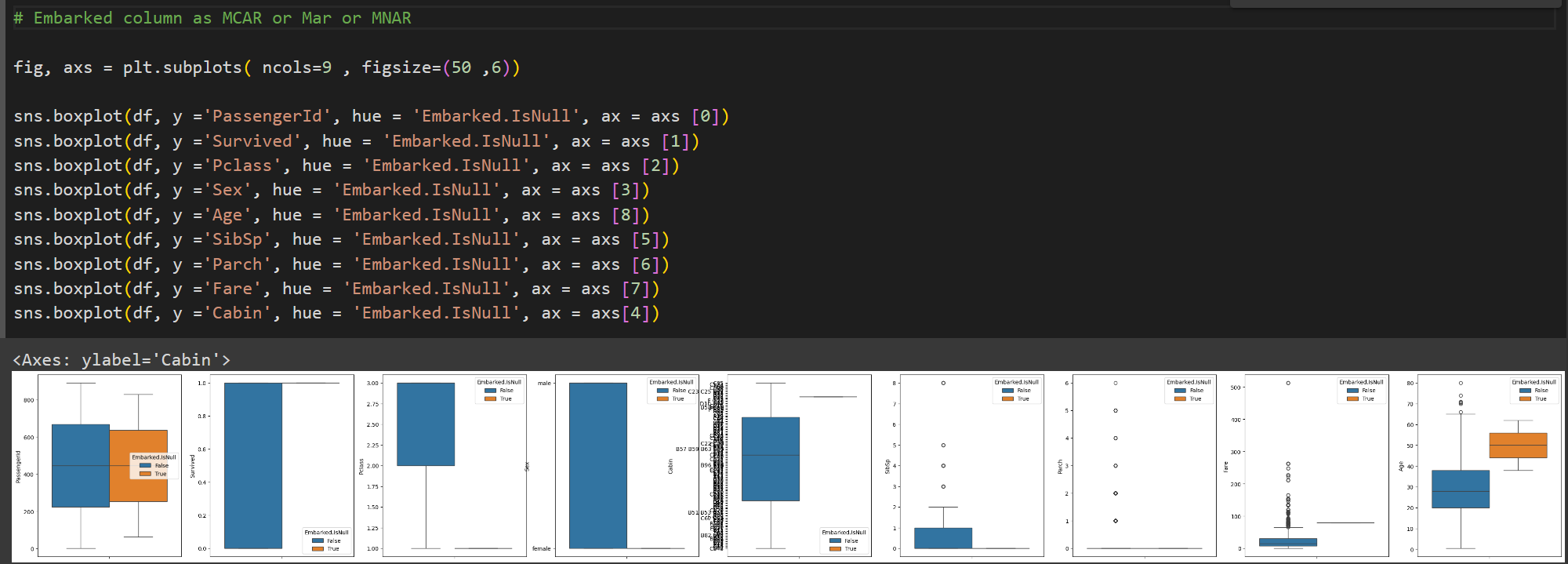Click the blue False box in Age plot
1568x564 pixels.
click(x=1460, y=489)
